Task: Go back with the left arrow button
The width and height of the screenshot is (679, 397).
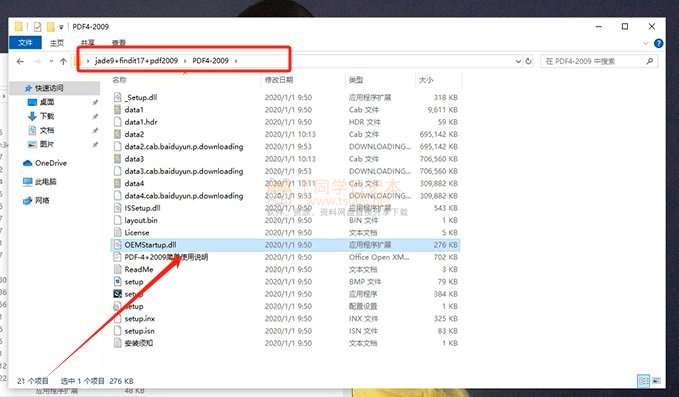Action: tap(20, 61)
